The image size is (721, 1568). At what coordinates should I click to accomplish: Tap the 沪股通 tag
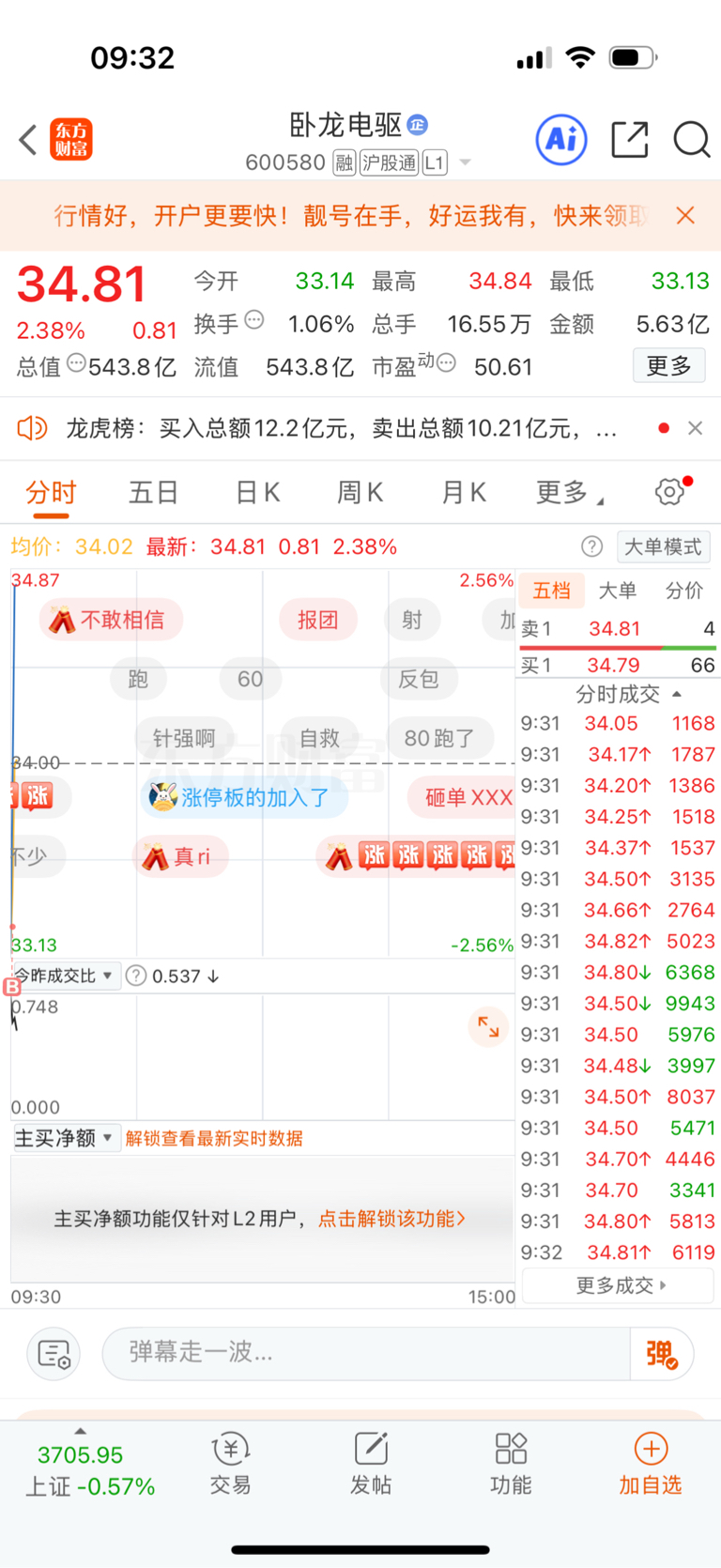point(390,163)
